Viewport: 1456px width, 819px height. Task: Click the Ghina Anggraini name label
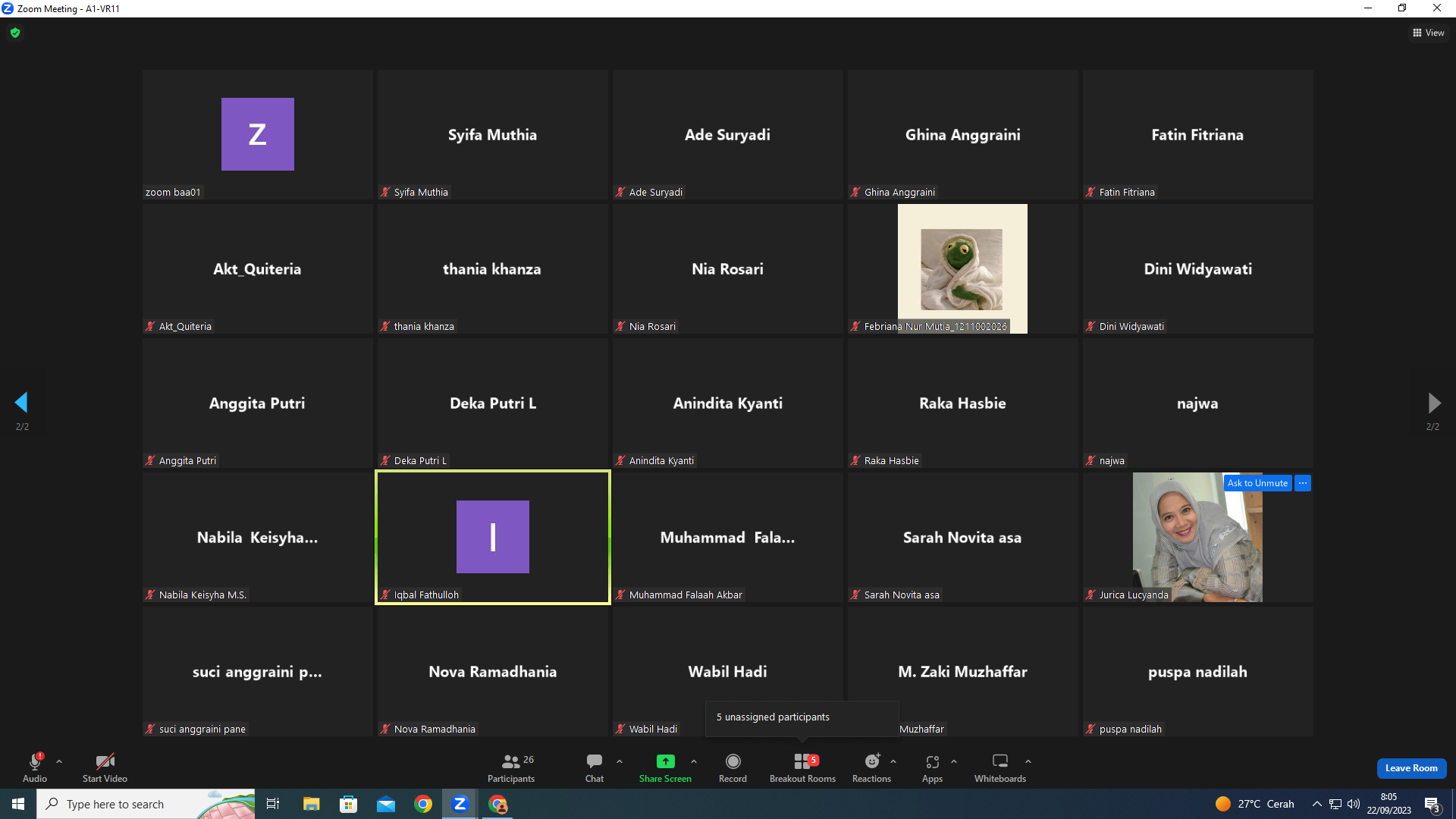pyautogui.click(x=899, y=193)
